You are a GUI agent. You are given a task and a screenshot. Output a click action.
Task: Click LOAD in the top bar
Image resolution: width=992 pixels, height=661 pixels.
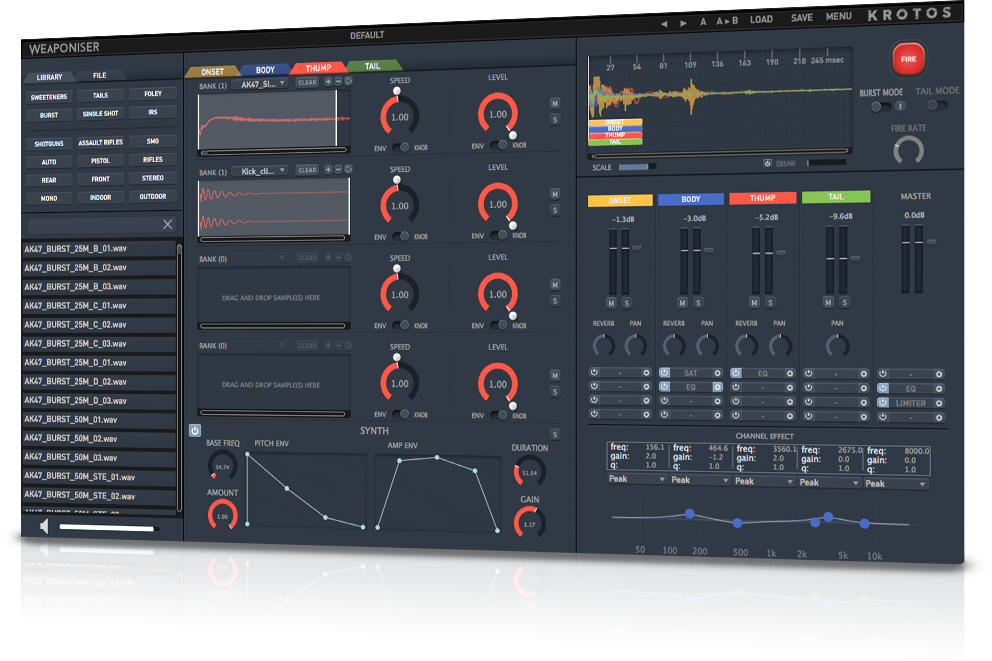761,20
